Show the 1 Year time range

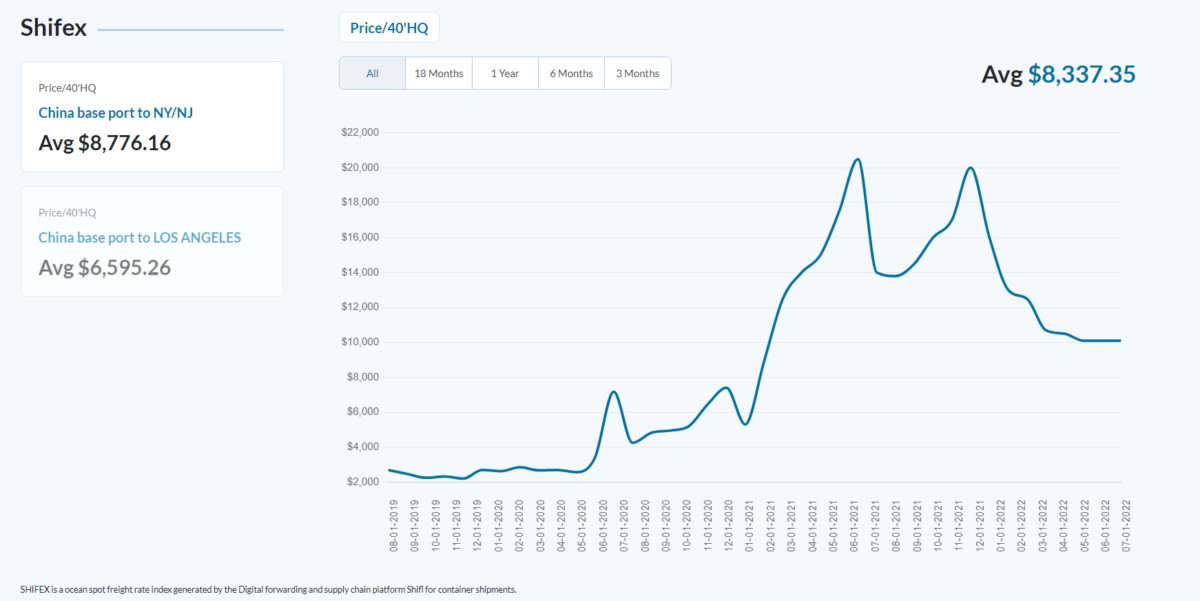pos(504,73)
